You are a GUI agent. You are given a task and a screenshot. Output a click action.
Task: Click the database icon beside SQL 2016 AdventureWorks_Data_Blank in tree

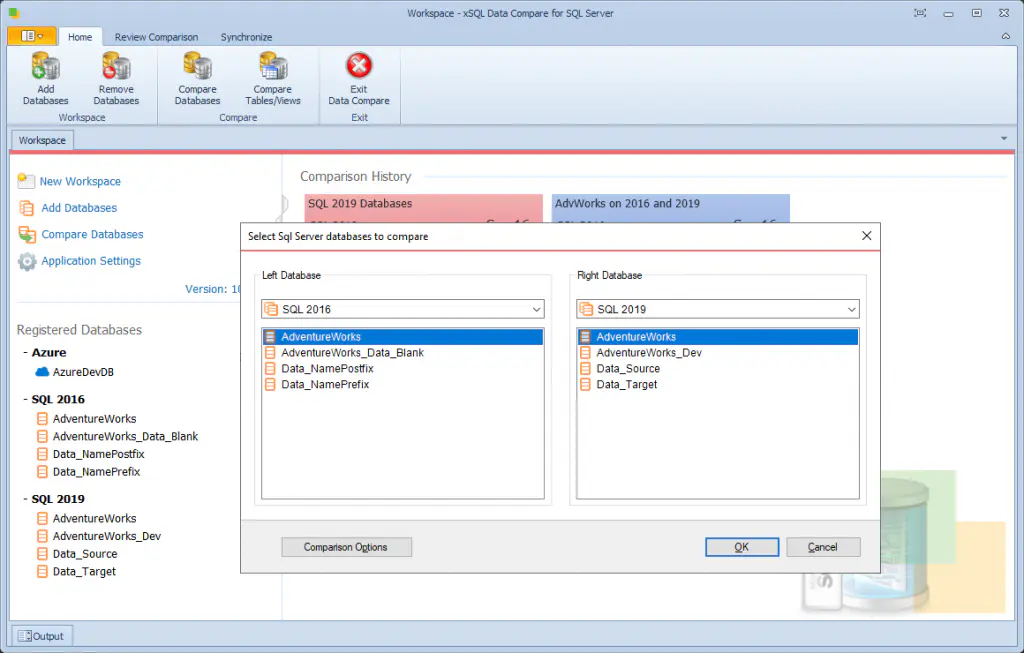42,436
